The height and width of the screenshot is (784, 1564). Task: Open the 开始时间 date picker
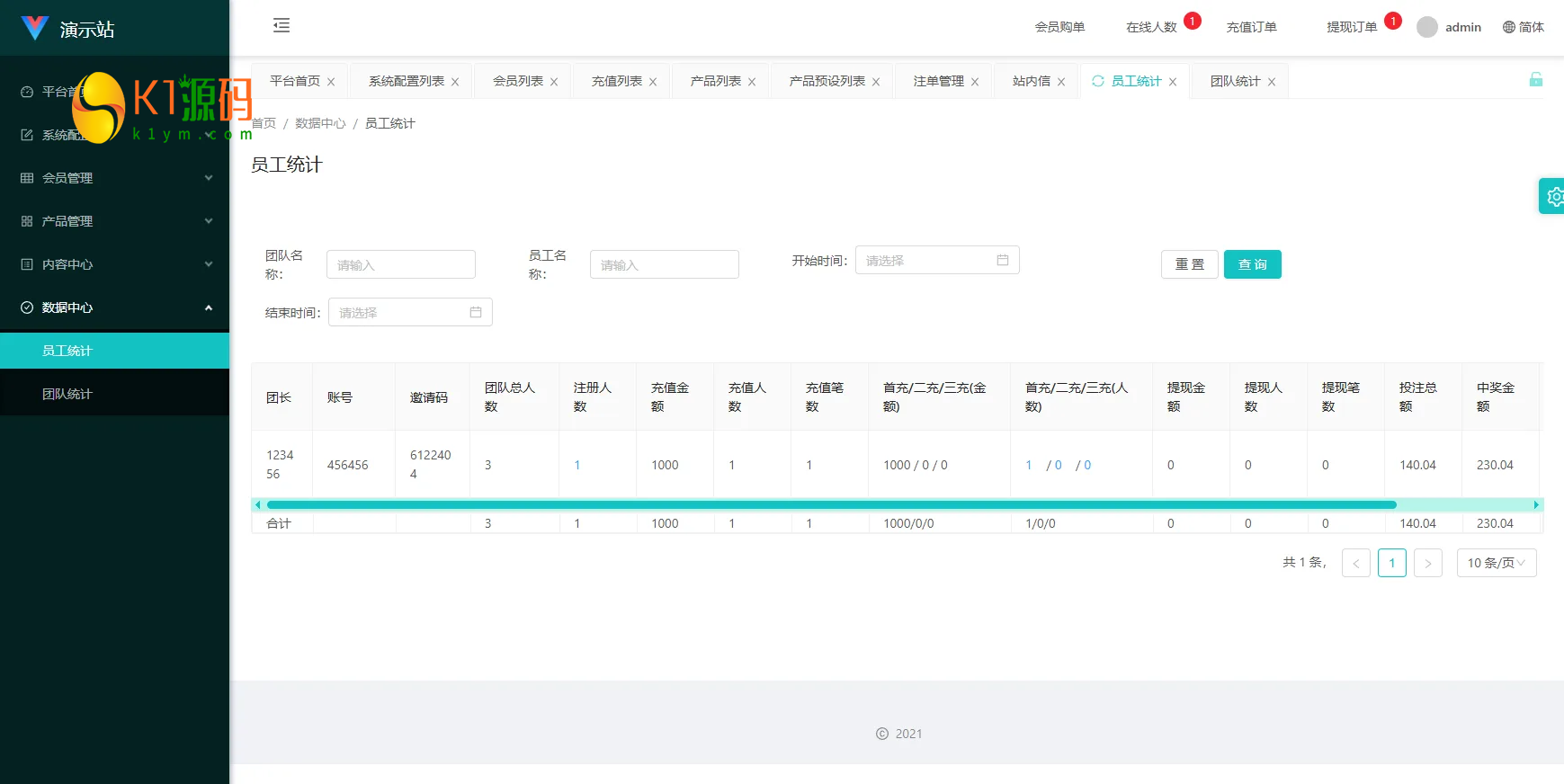937,260
